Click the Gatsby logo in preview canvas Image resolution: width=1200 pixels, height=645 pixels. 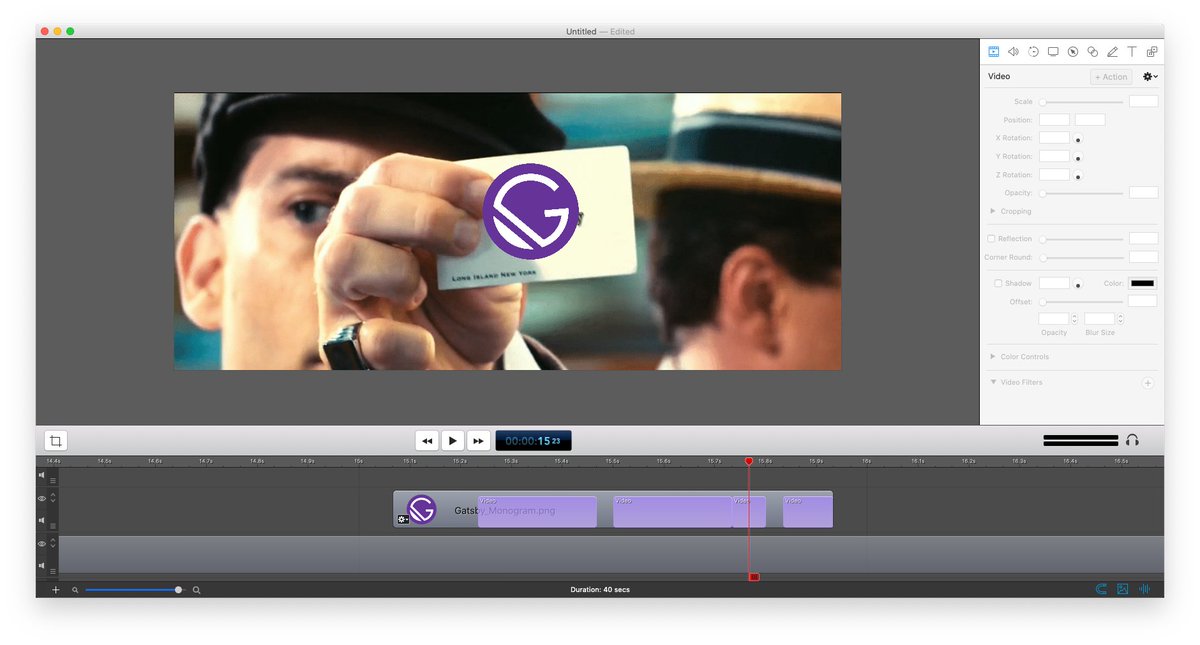tap(530, 211)
